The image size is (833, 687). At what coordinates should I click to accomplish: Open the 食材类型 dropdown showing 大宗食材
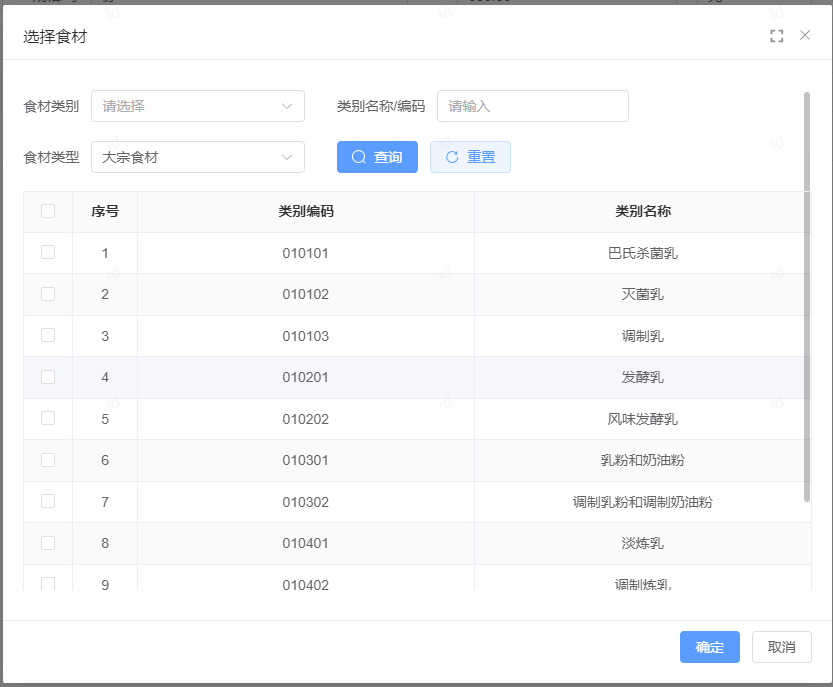197,157
